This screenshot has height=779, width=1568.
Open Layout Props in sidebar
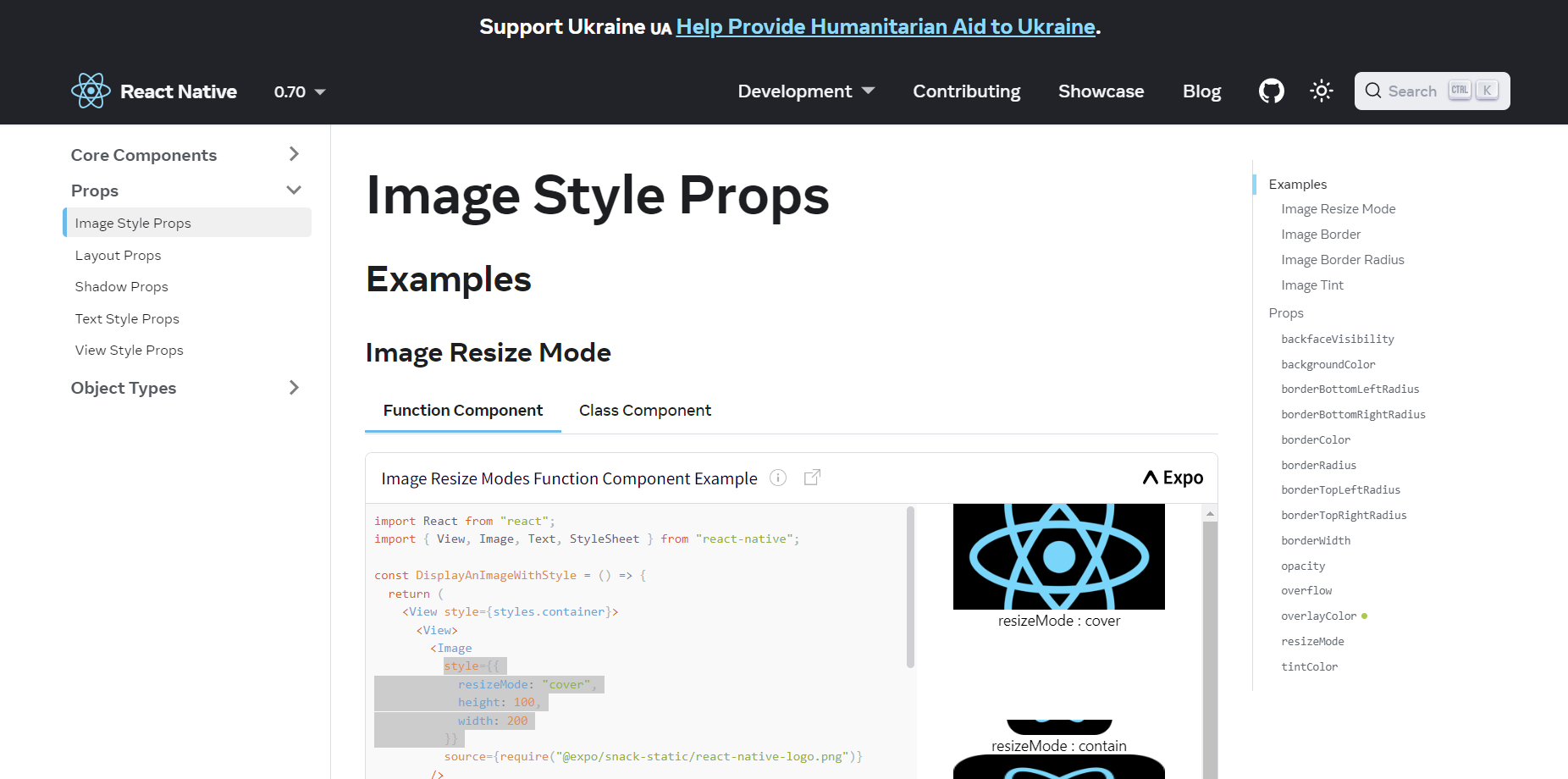(118, 255)
